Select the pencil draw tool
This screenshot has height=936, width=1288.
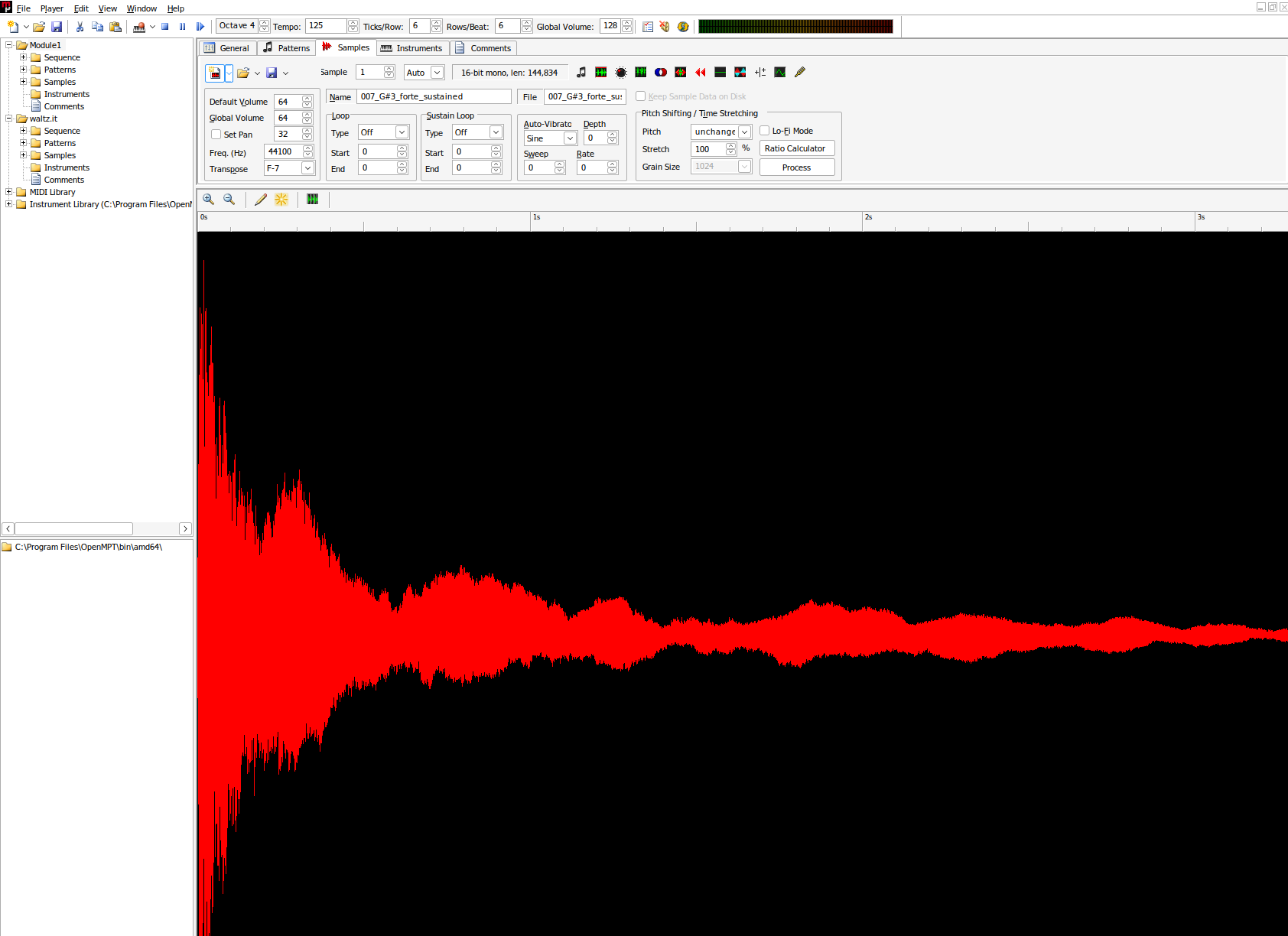[x=261, y=199]
